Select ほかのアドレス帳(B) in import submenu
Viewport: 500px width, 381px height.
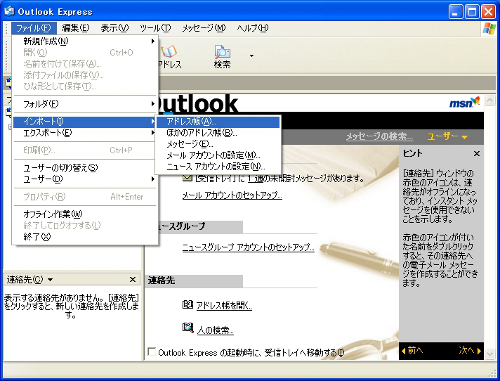coord(218,133)
